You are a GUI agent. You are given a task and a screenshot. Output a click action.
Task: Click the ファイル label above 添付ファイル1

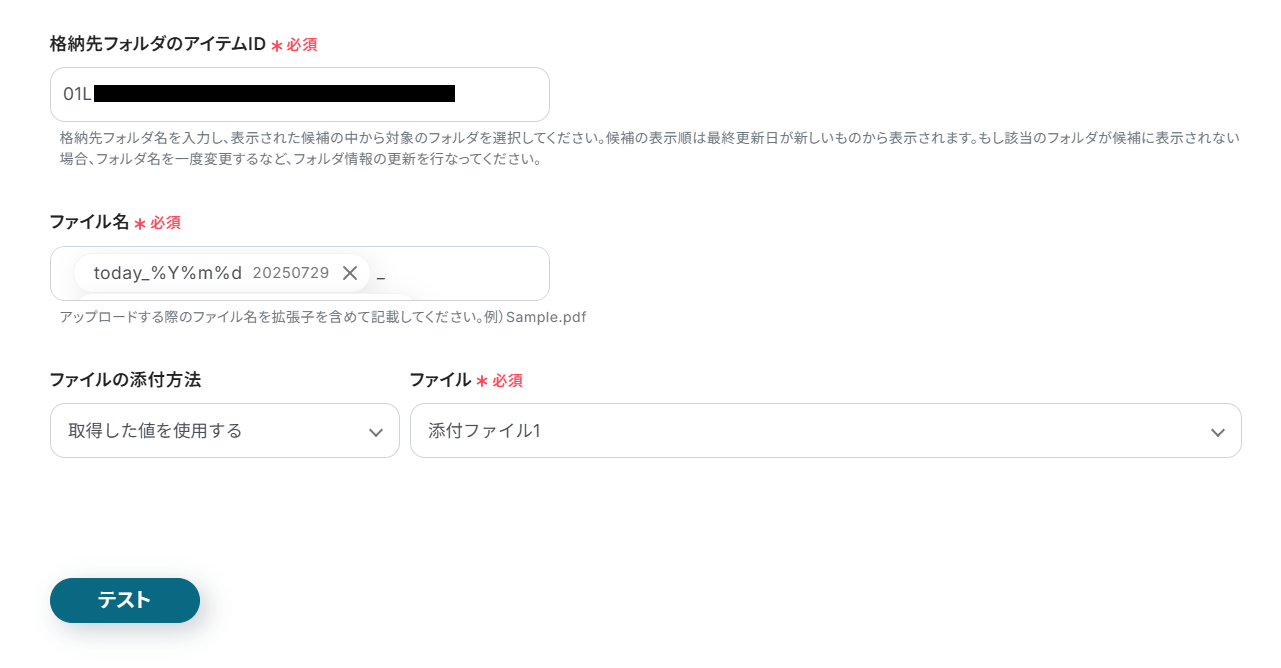pyautogui.click(x=440, y=380)
